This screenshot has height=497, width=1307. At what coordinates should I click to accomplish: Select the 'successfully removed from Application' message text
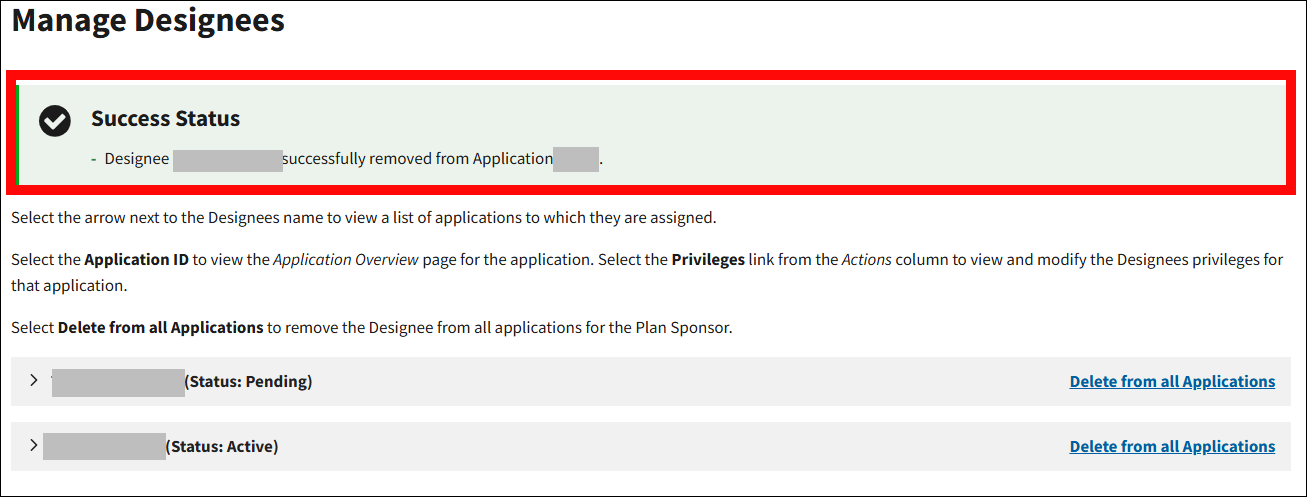tap(417, 159)
